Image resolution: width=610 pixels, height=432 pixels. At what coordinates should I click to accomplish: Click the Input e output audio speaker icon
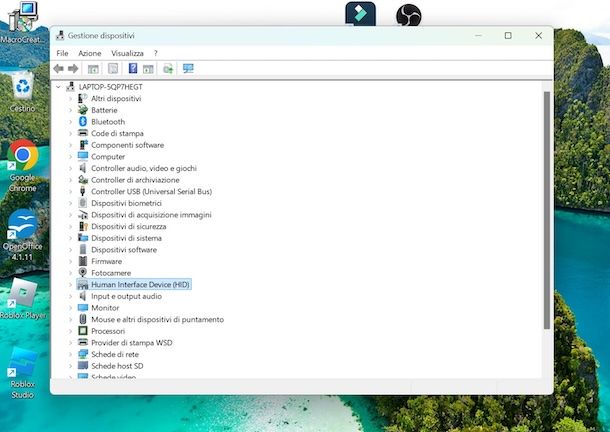(82, 296)
